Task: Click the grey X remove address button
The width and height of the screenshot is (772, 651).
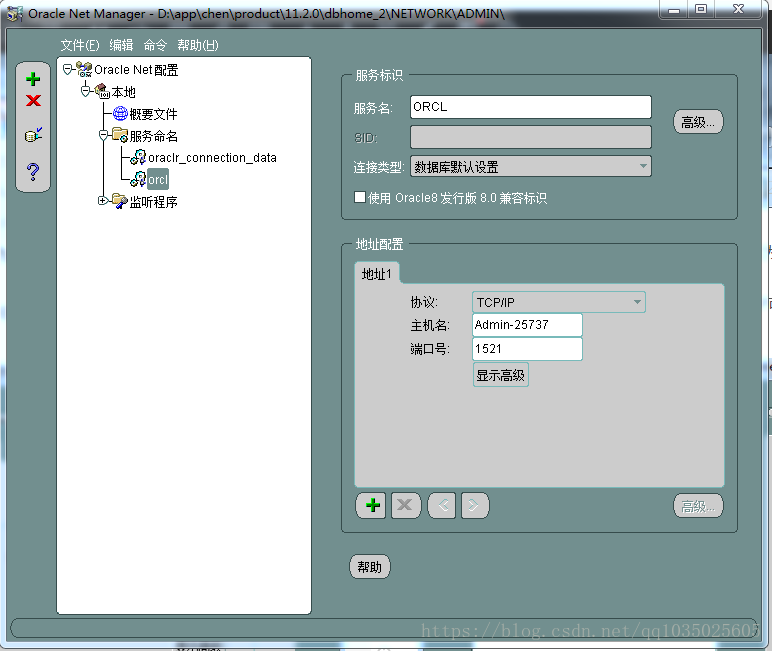Action: 406,505
